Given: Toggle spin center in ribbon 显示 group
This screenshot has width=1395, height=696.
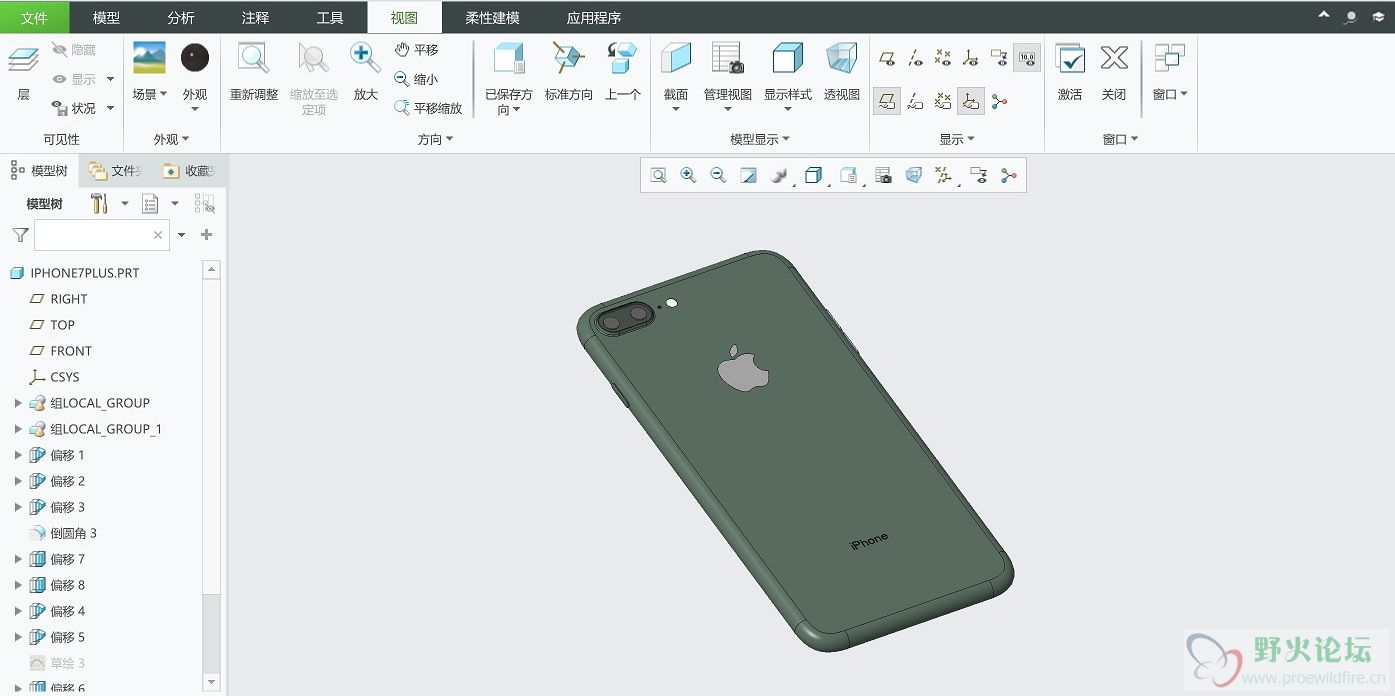Looking at the screenshot, I should tap(999, 101).
